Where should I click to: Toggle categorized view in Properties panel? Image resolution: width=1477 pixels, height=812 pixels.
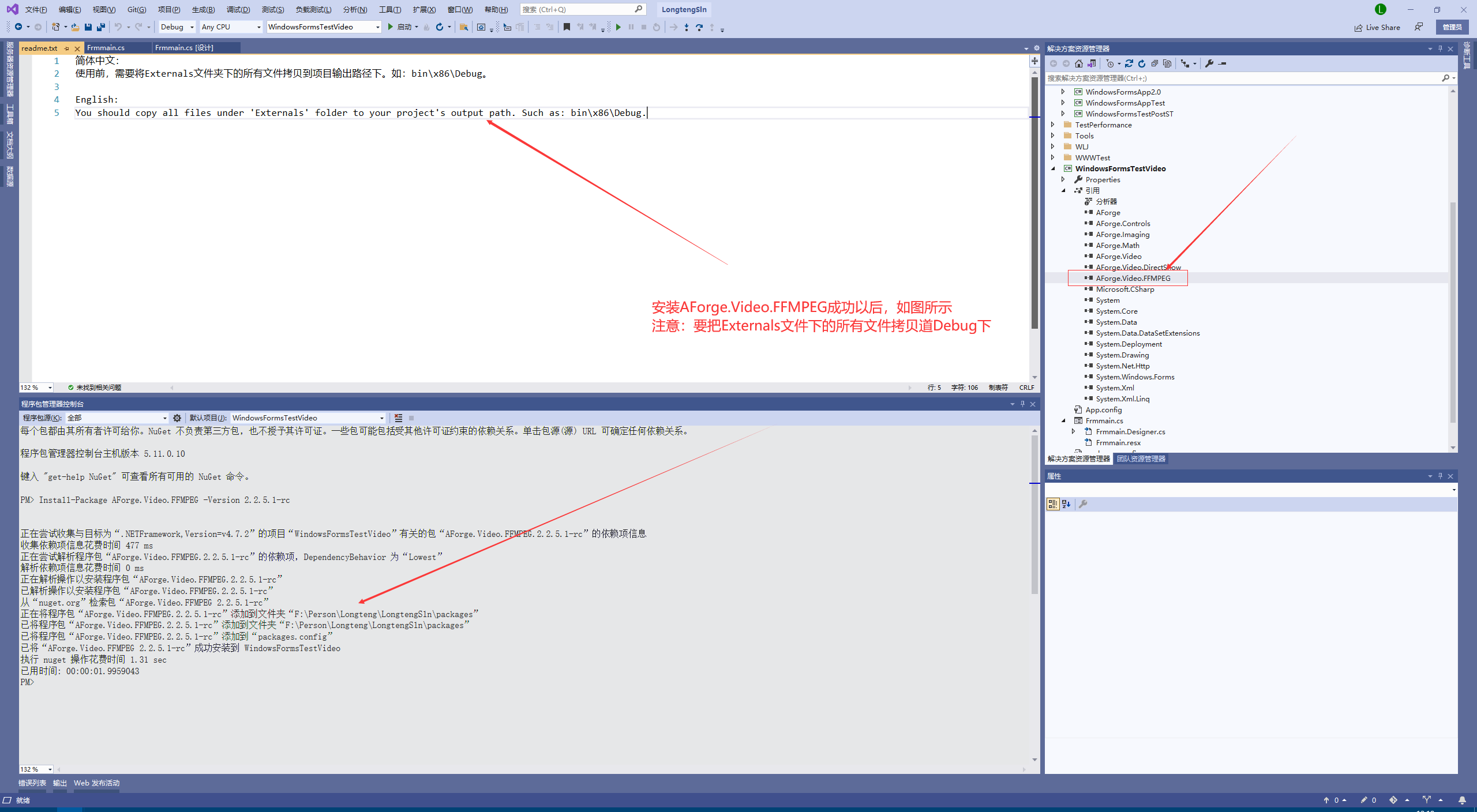click(1053, 504)
